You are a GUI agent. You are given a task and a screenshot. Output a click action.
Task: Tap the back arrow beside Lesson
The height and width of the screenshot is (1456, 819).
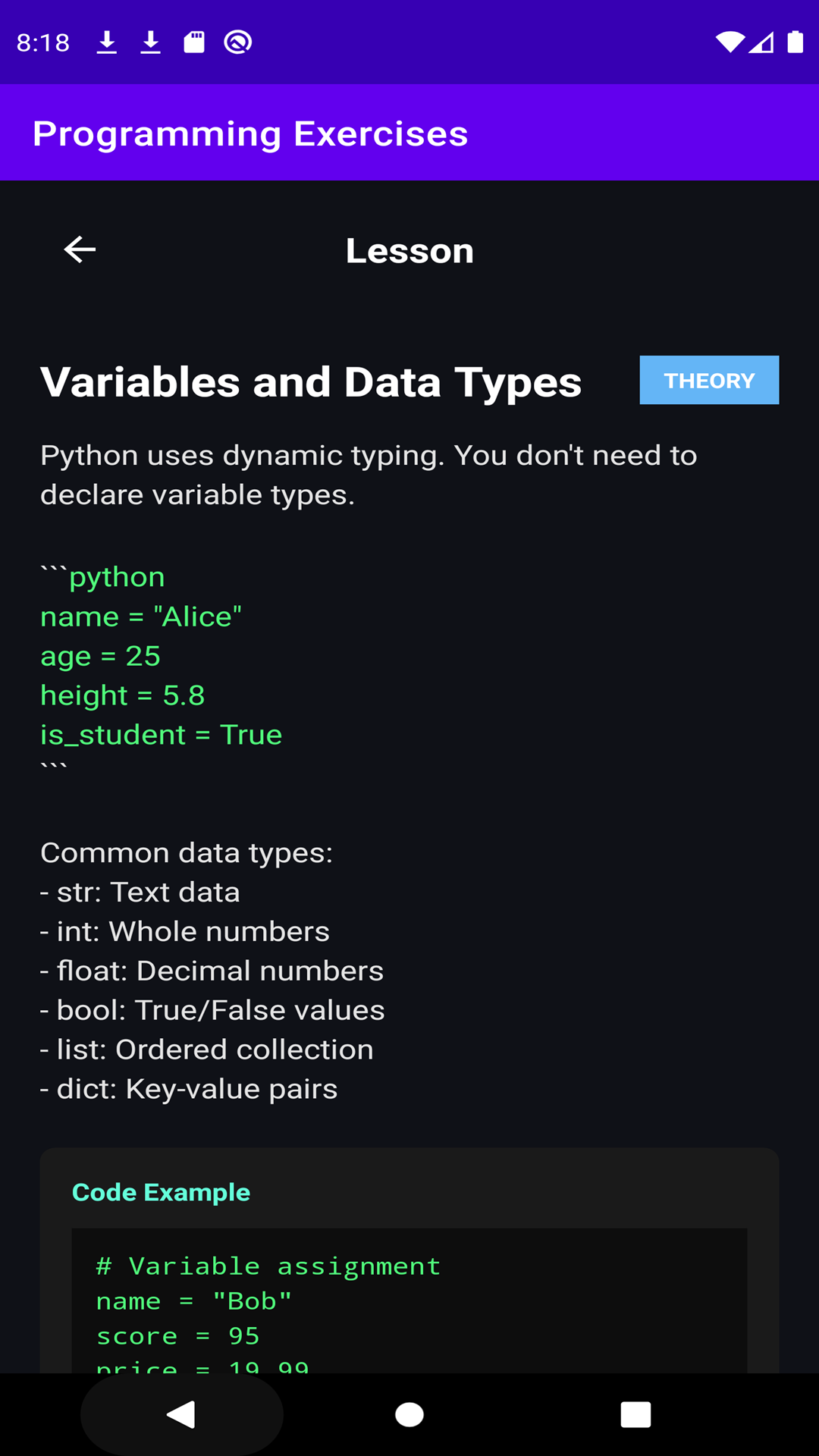pyautogui.click(x=80, y=249)
